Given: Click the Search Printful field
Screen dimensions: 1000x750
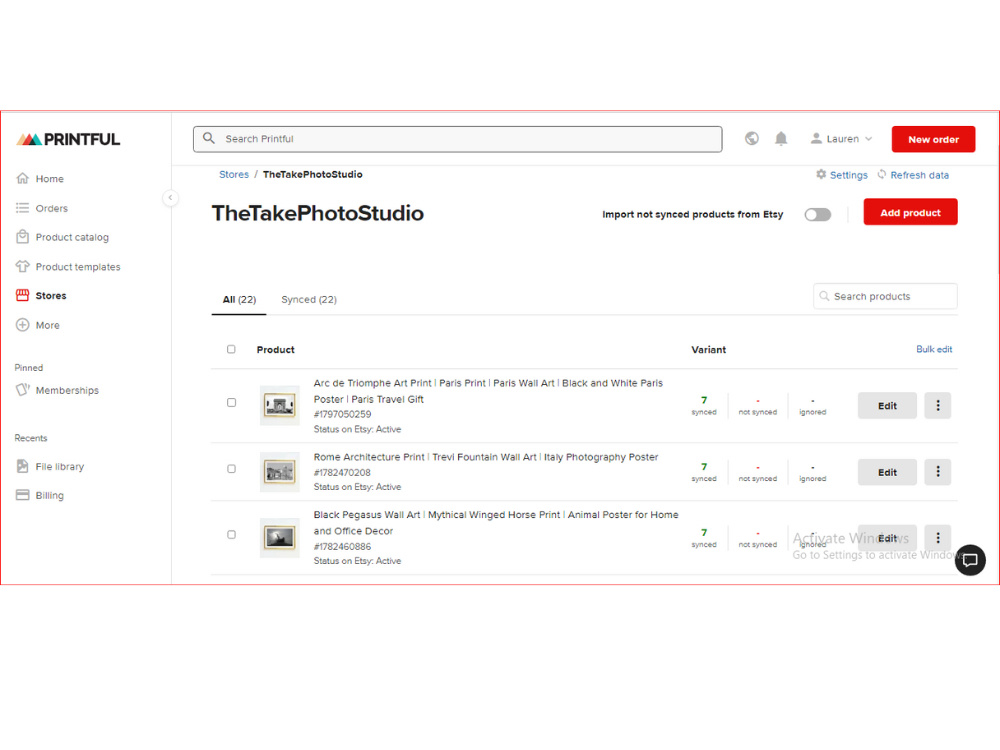Looking at the screenshot, I should point(457,139).
